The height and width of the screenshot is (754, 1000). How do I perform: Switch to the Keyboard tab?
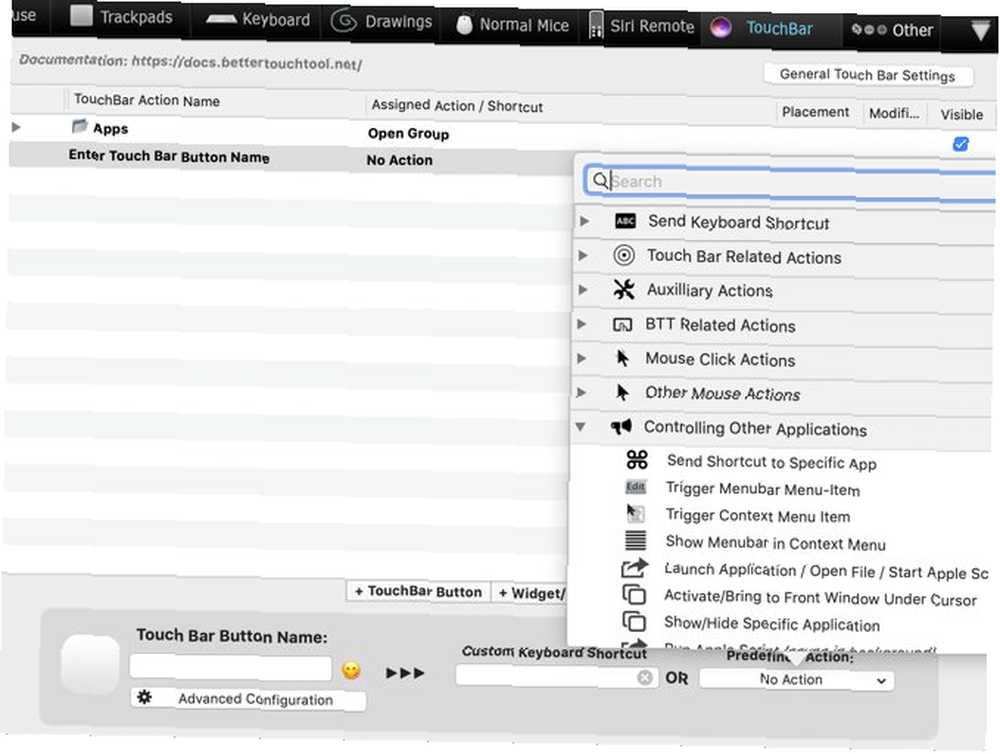click(x=258, y=19)
